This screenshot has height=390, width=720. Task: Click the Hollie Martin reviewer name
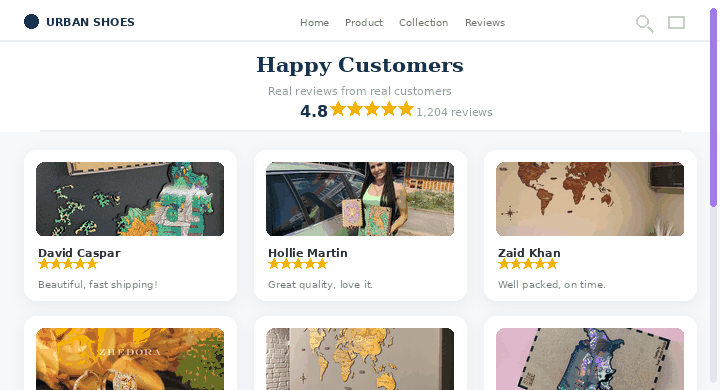pos(308,253)
